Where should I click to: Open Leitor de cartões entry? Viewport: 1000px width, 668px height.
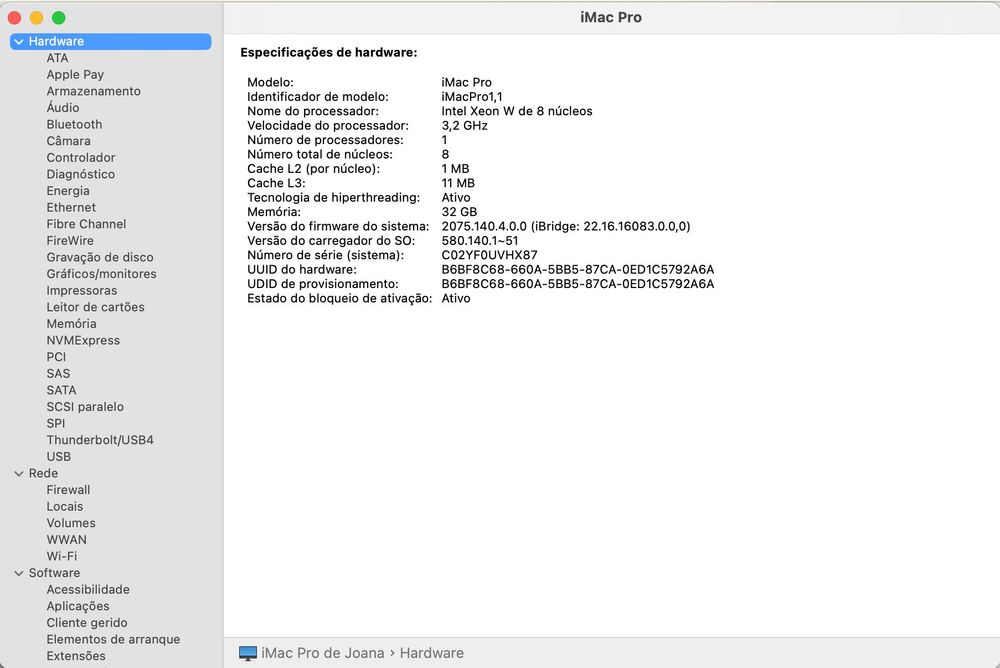(95, 307)
